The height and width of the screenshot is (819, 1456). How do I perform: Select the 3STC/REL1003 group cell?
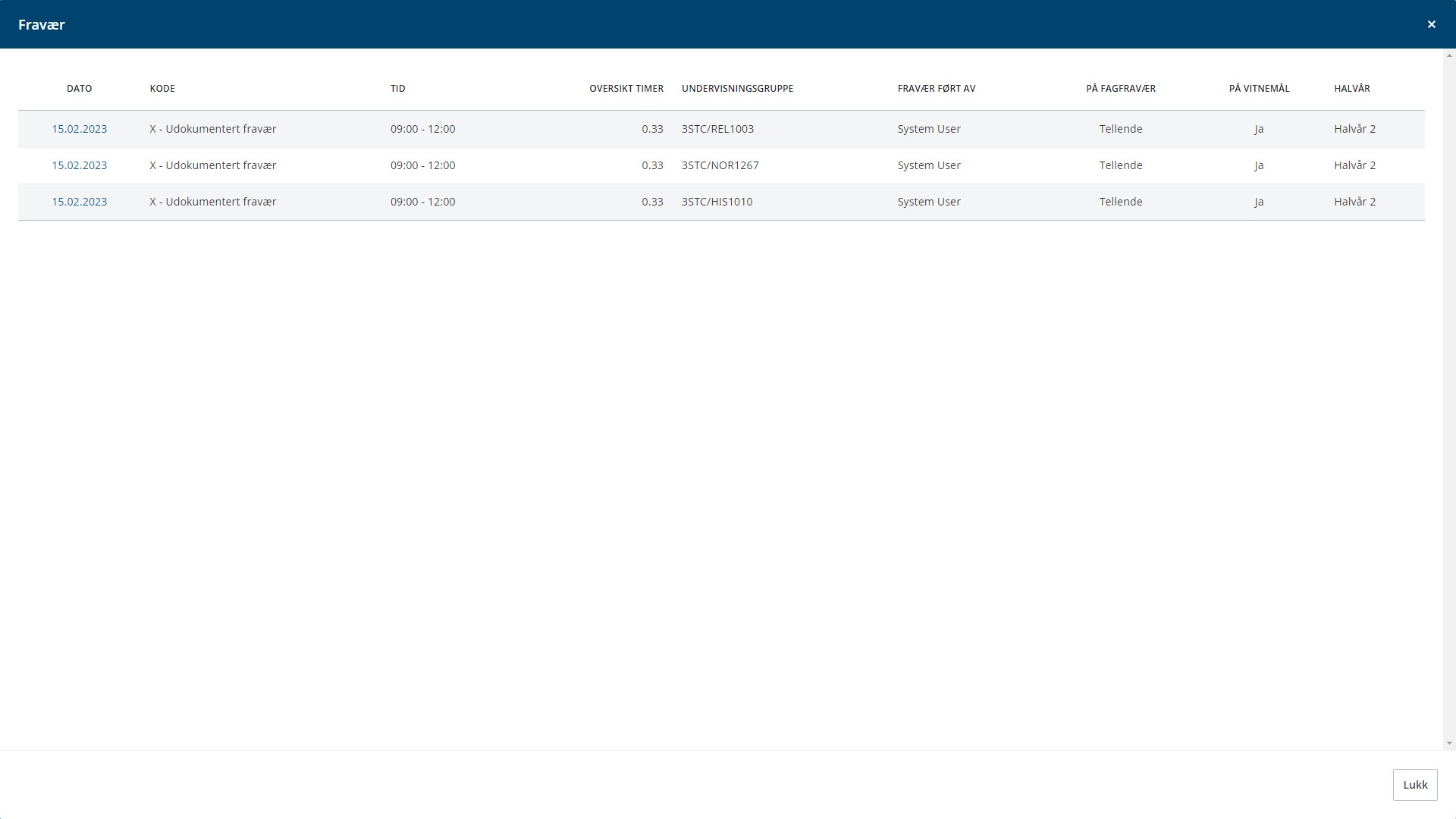[x=718, y=129]
